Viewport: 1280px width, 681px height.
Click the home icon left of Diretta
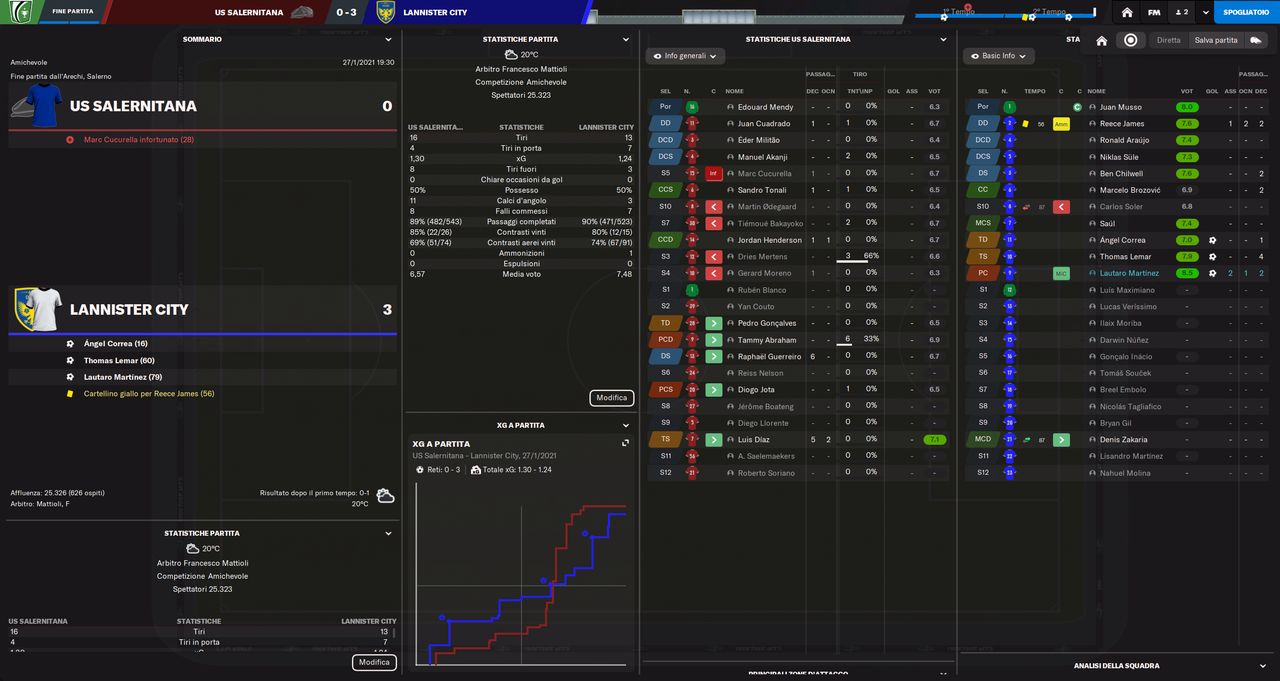[1101, 41]
